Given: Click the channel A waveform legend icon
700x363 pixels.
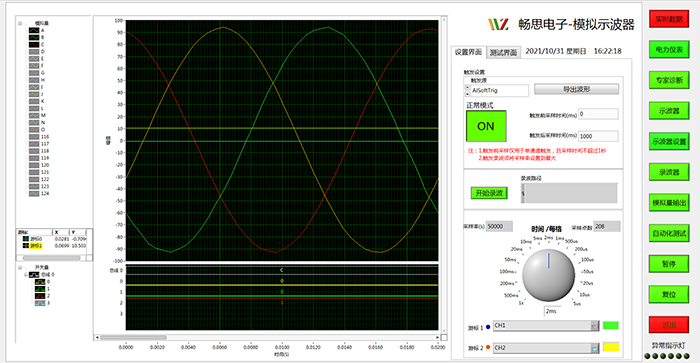Looking at the screenshot, I should 34,30.
